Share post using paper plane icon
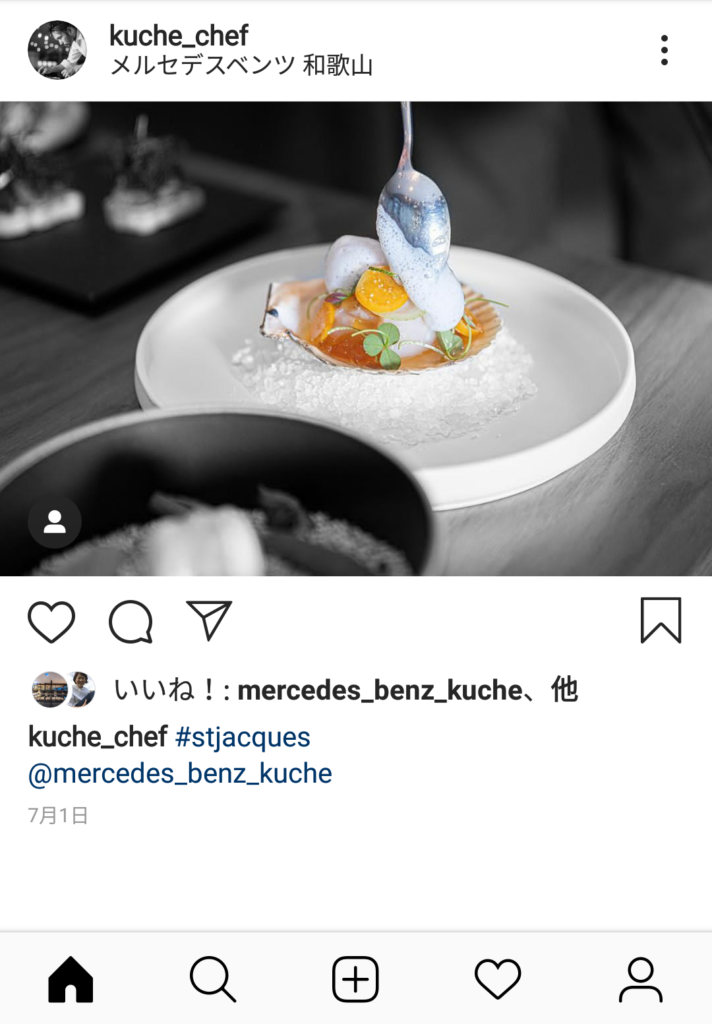This screenshot has width=712, height=1024. [209, 620]
